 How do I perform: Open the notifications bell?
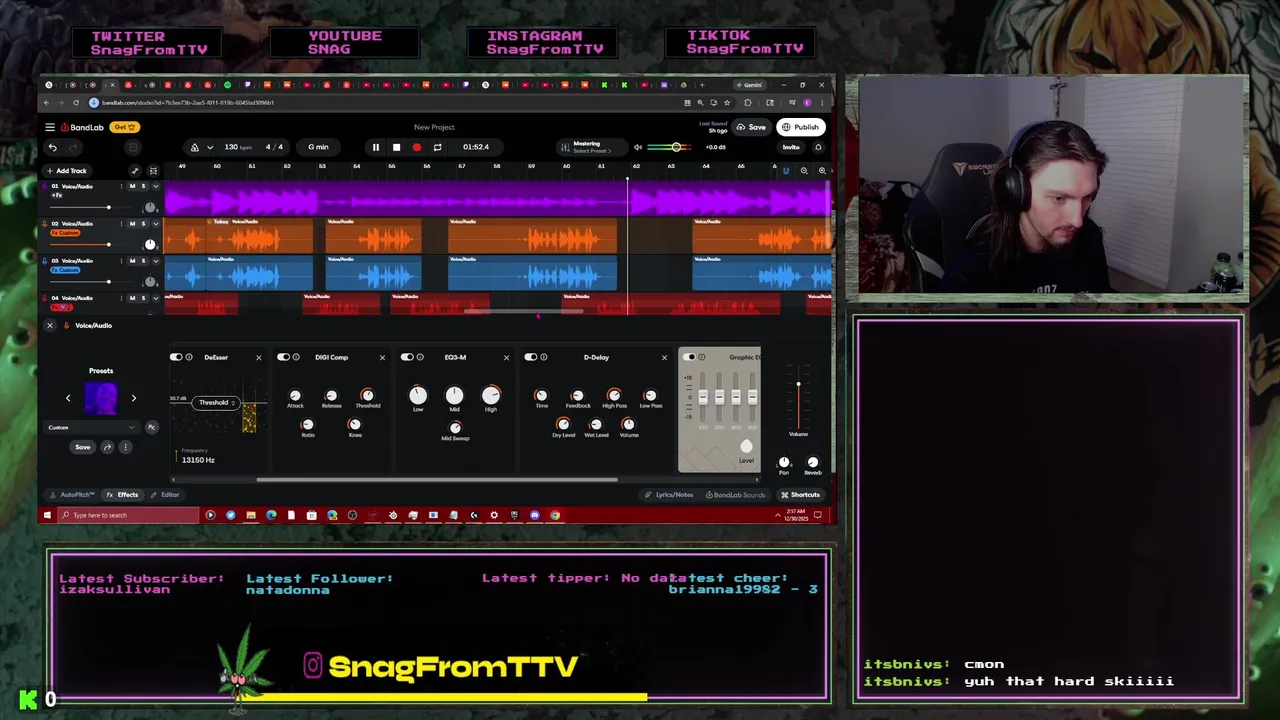pos(818,147)
